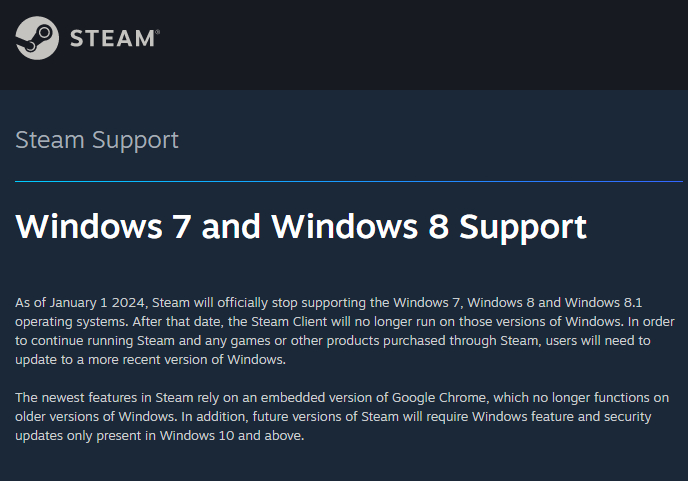Click the Windows 7 and Windows 8 Support heading
The height and width of the screenshot is (481, 688).
(301, 226)
